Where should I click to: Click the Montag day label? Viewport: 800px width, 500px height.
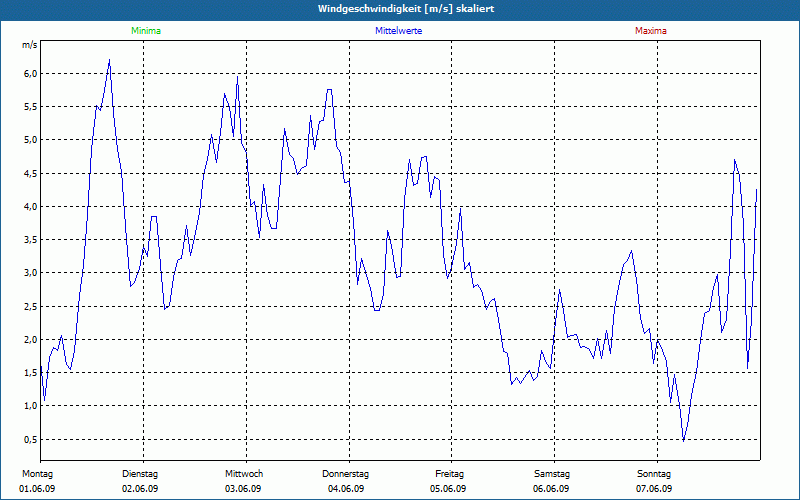coord(37,474)
